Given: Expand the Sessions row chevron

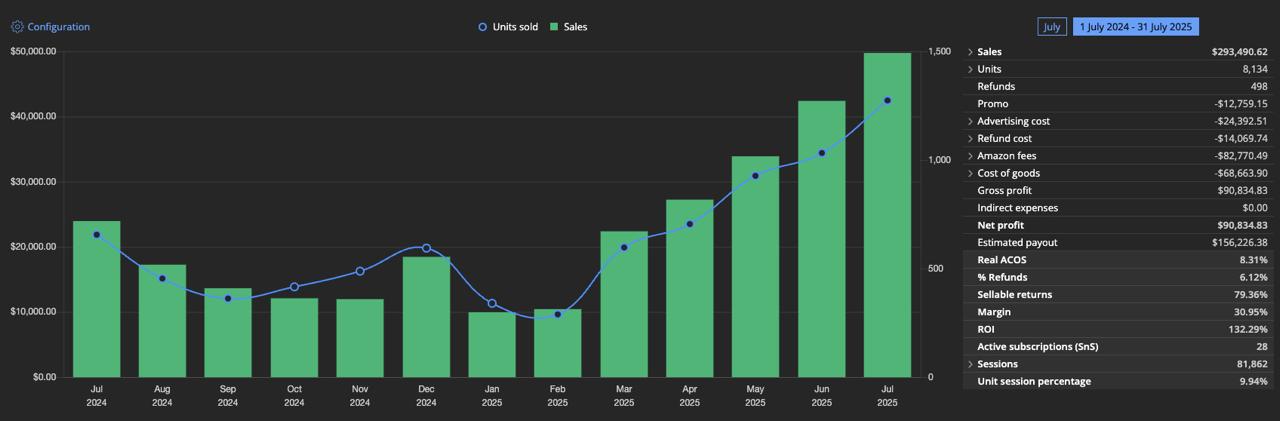Looking at the screenshot, I should tap(970, 364).
